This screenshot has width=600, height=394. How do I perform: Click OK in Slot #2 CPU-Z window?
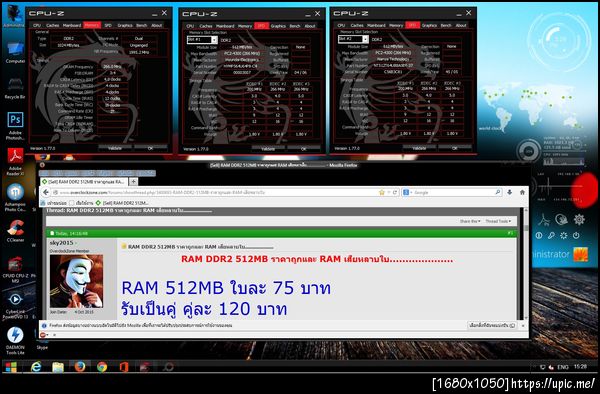[455, 148]
